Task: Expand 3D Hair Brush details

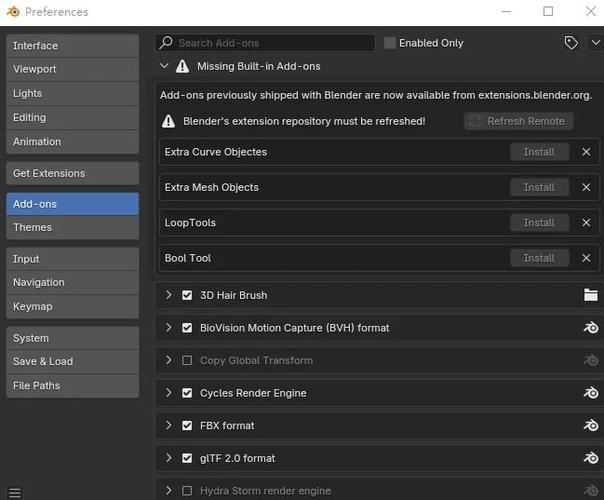Action: click(x=168, y=295)
